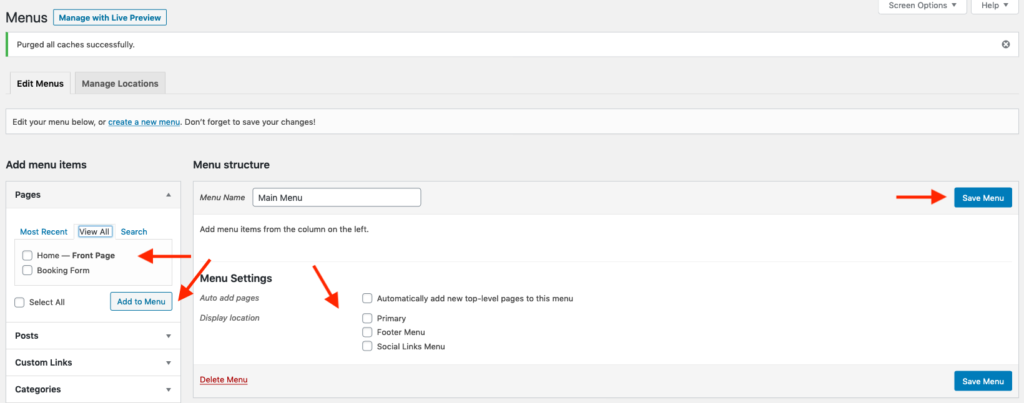Dismiss the cache purged notification
The height and width of the screenshot is (403, 1024).
click(1005, 45)
